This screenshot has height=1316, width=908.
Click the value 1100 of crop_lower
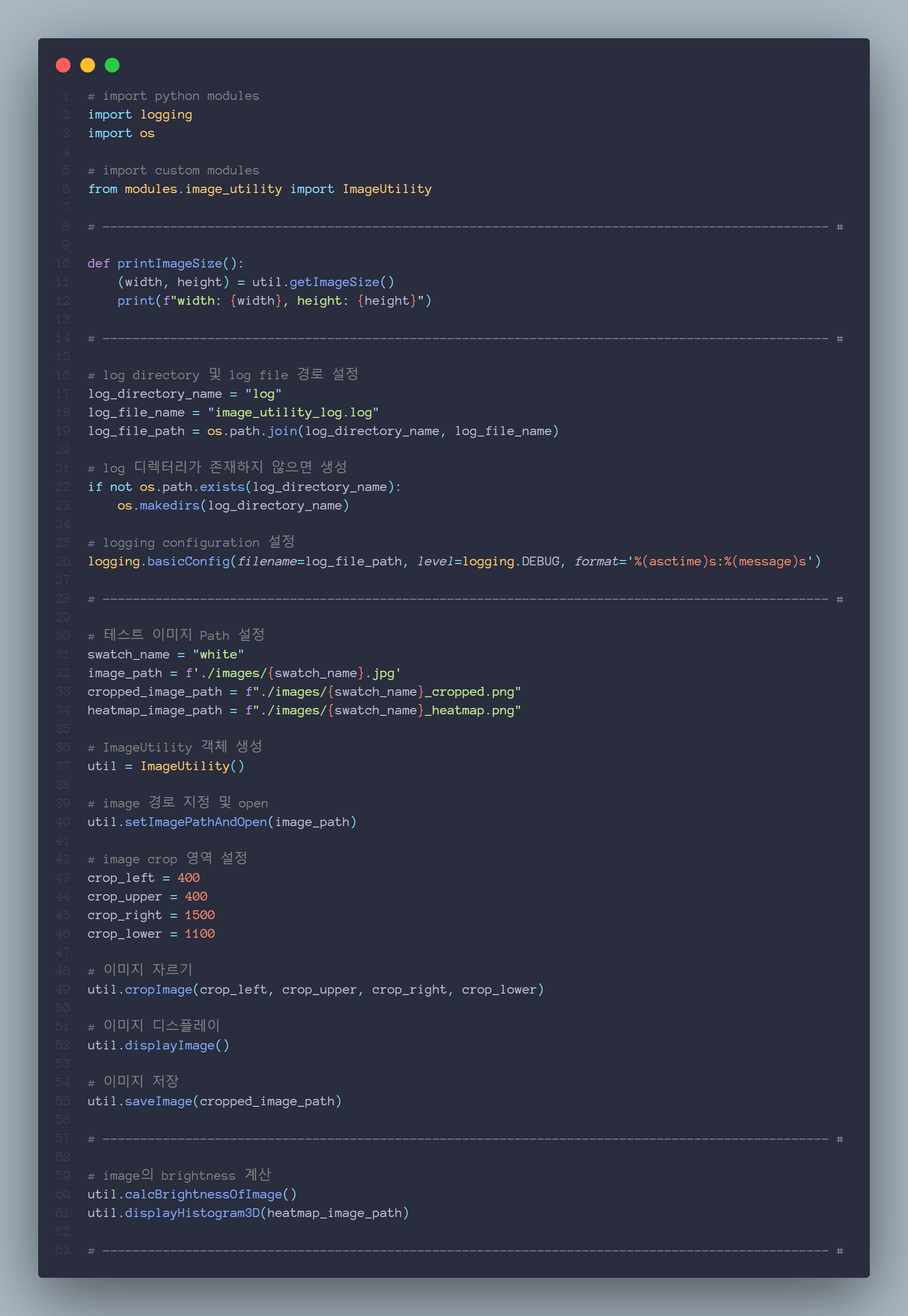200,933
